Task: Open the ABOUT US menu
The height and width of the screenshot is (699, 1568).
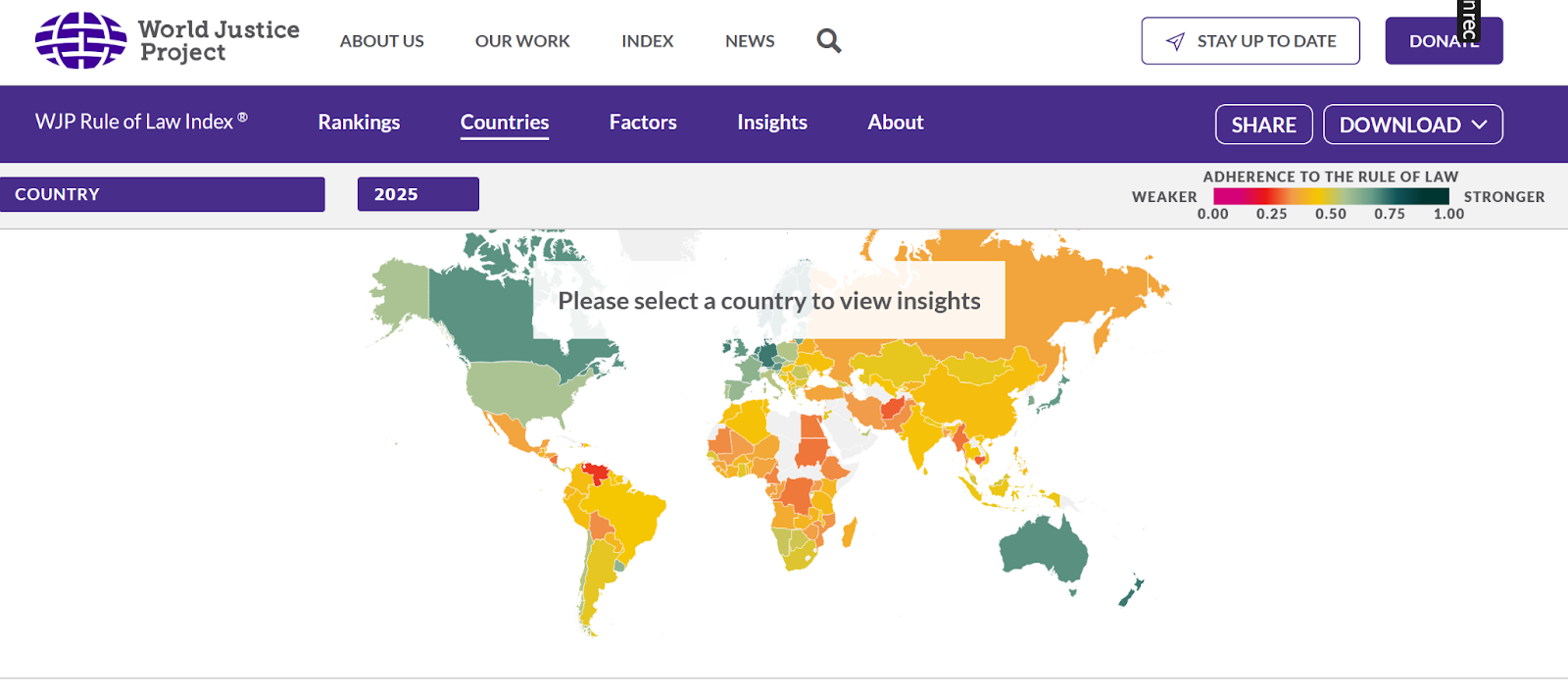Action: click(x=382, y=41)
